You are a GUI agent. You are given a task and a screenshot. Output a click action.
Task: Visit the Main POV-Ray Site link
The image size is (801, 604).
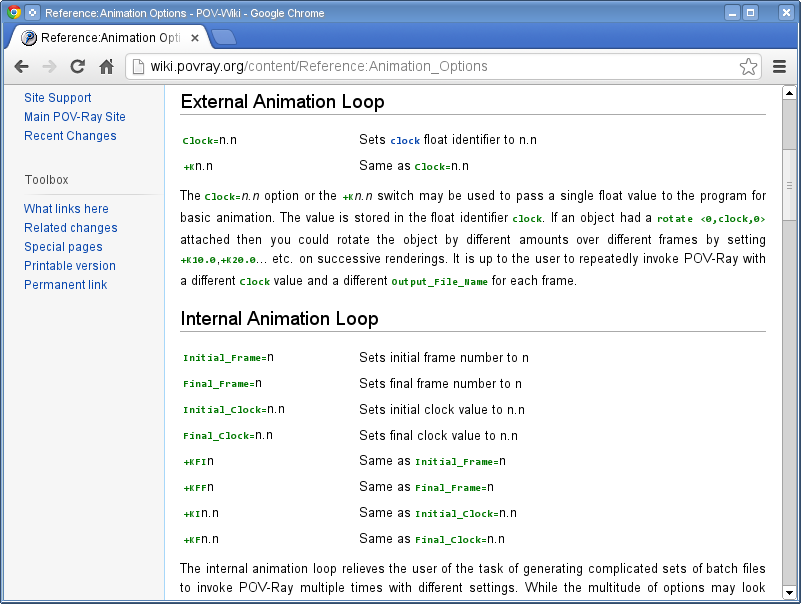point(75,117)
